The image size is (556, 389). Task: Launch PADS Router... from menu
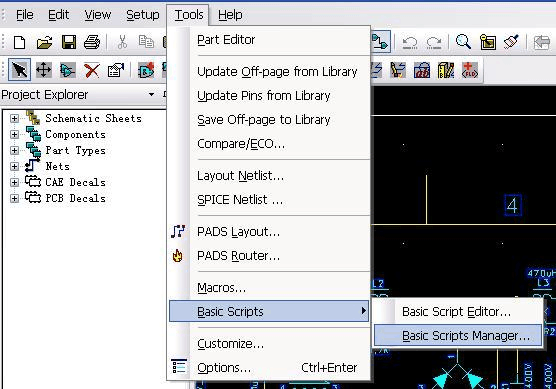click(269, 256)
